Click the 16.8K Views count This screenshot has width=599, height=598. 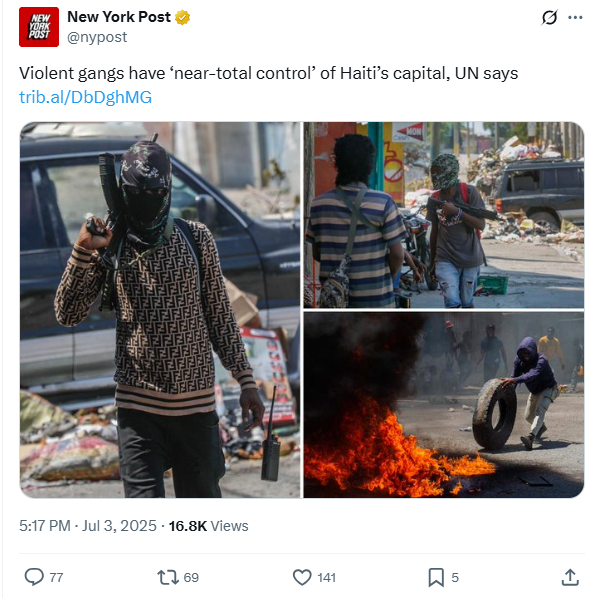tap(208, 526)
